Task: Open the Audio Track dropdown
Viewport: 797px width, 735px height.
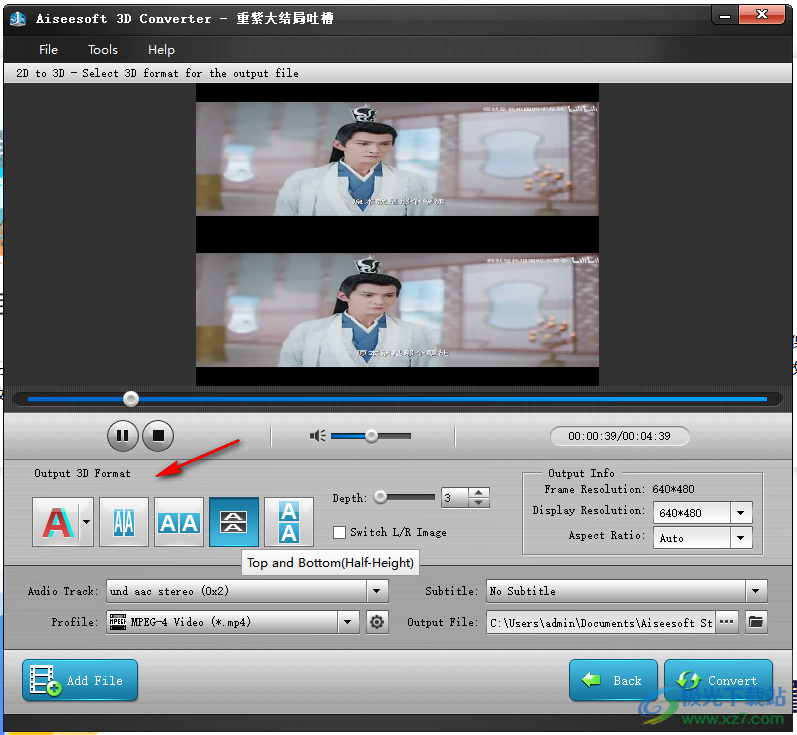Action: click(x=377, y=591)
